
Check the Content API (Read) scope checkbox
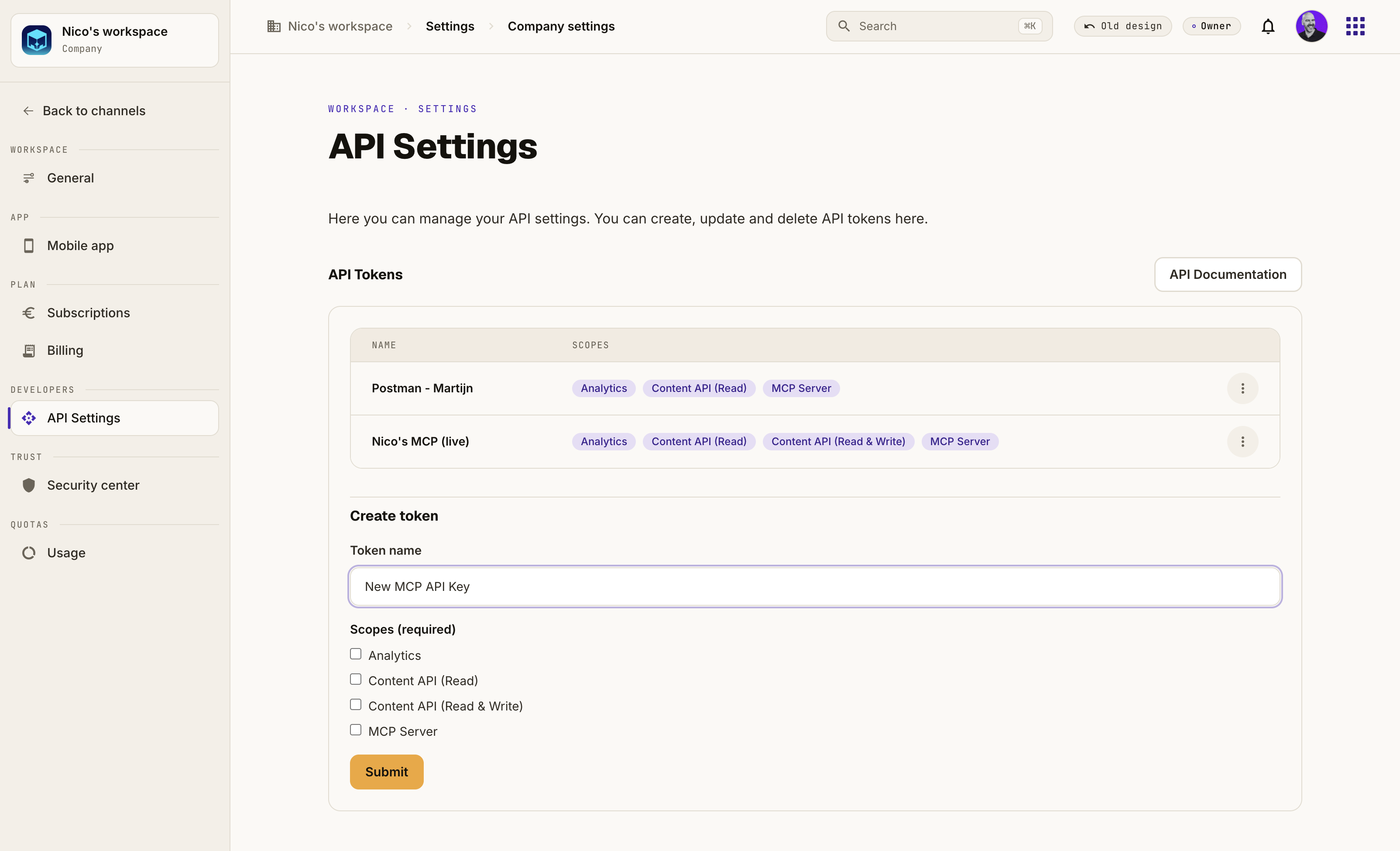click(356, 679)
